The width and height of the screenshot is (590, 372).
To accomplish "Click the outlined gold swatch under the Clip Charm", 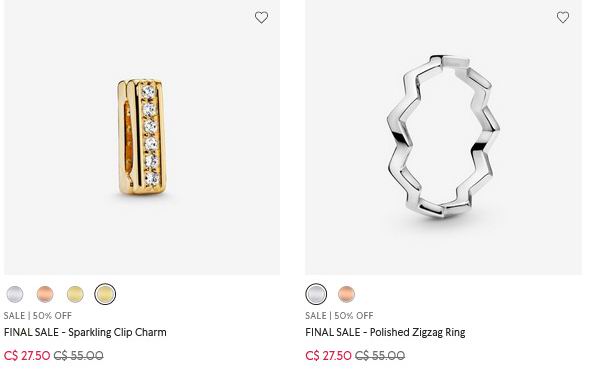I will coord(105,294).
